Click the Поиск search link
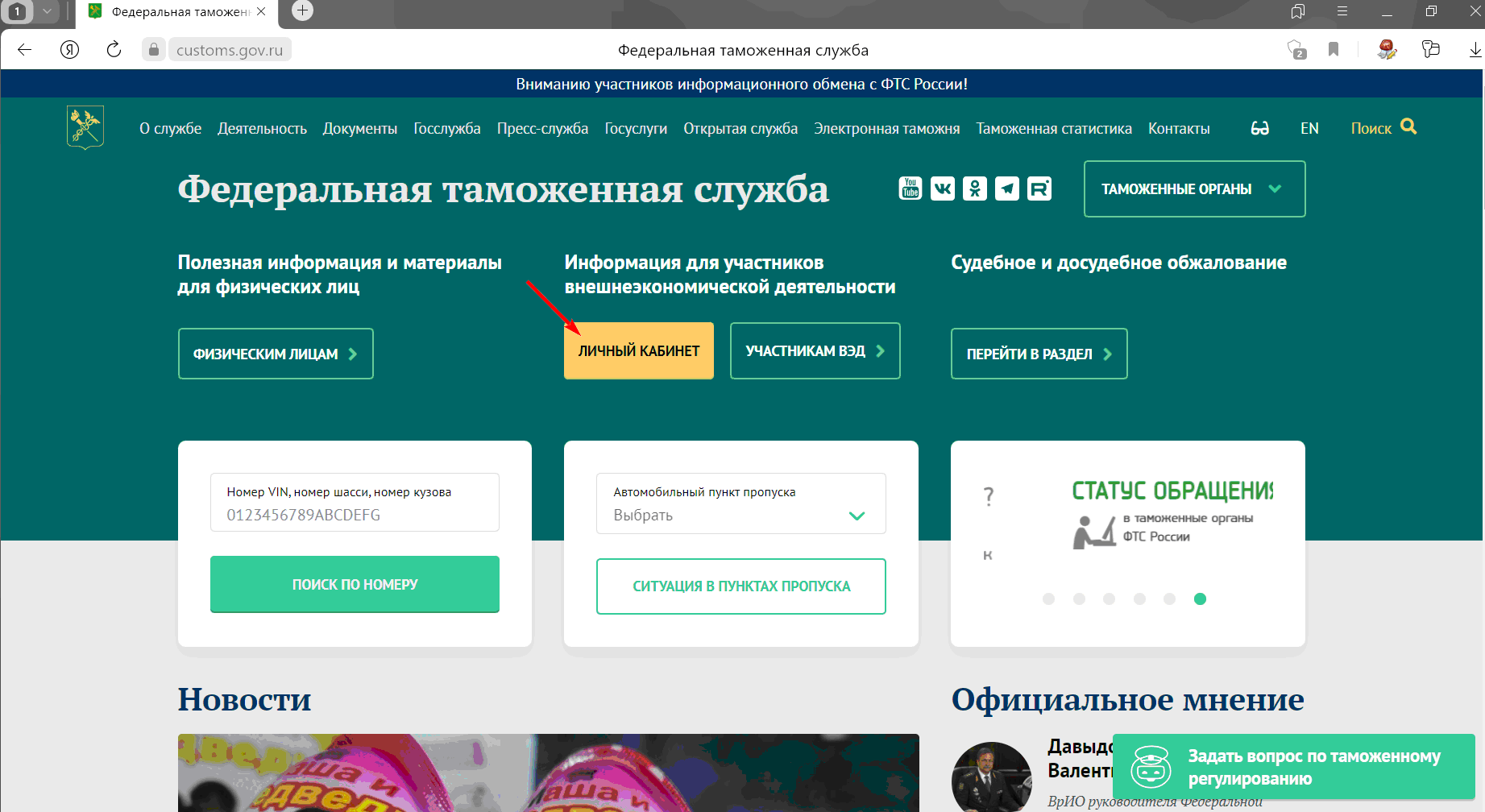 [x=1371, y=129]
